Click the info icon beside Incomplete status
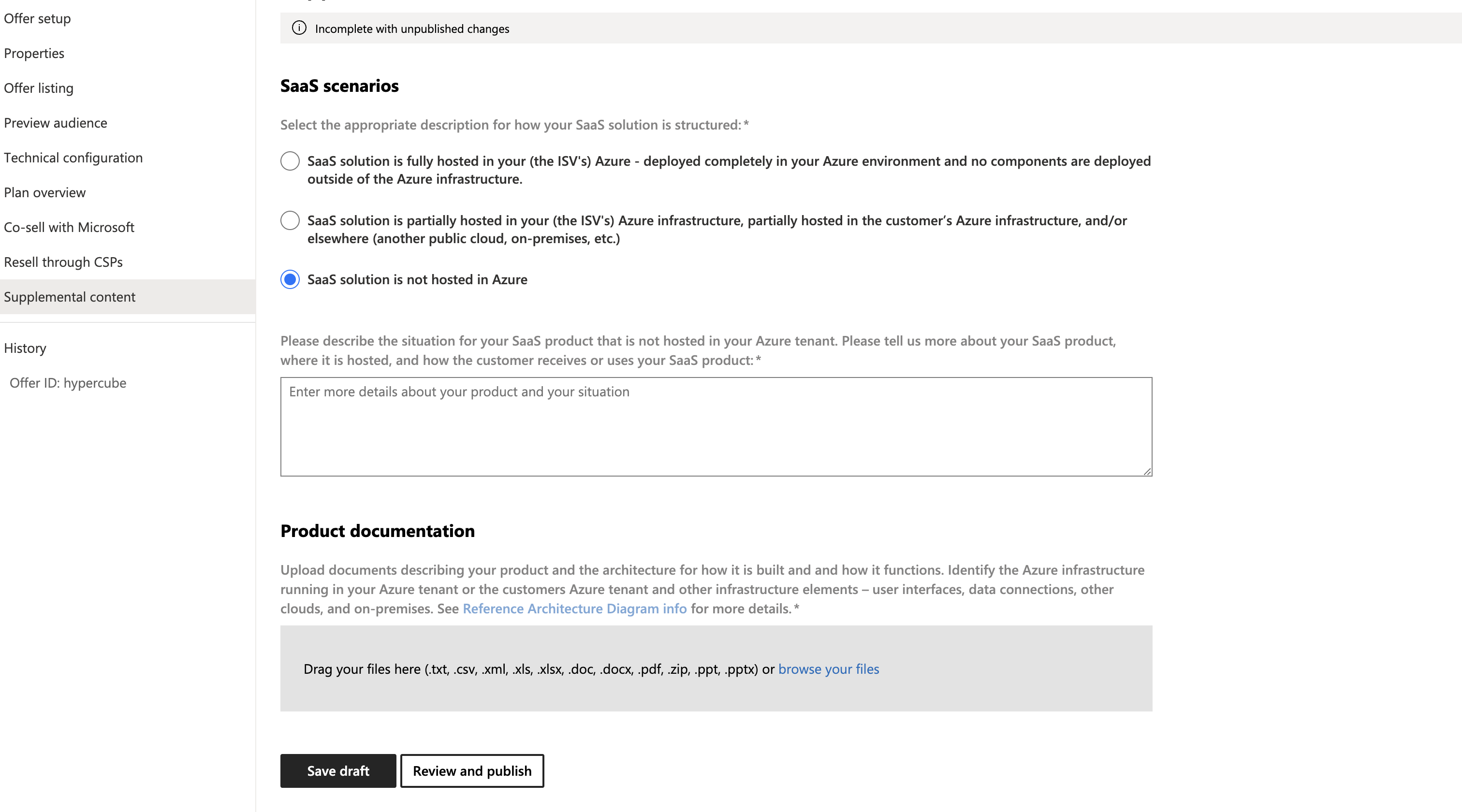The width and height of the screenshot is (1462, 812). click(299, 28)
